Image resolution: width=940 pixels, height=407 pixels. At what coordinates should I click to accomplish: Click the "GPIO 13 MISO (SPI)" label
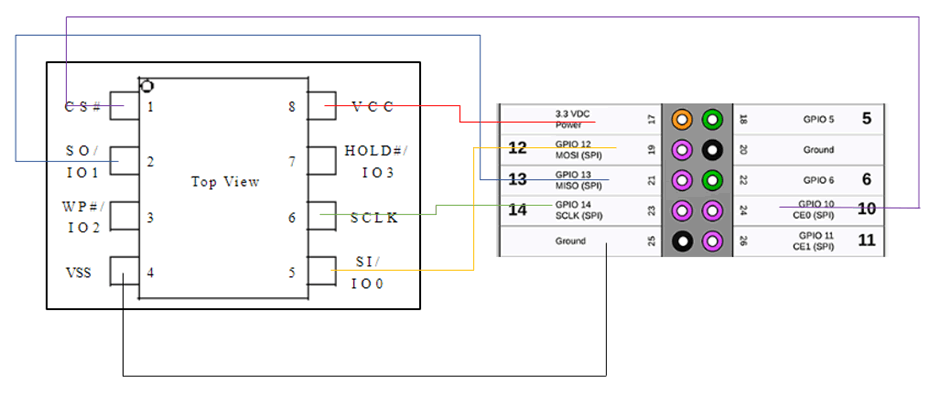tap(578, 180)
